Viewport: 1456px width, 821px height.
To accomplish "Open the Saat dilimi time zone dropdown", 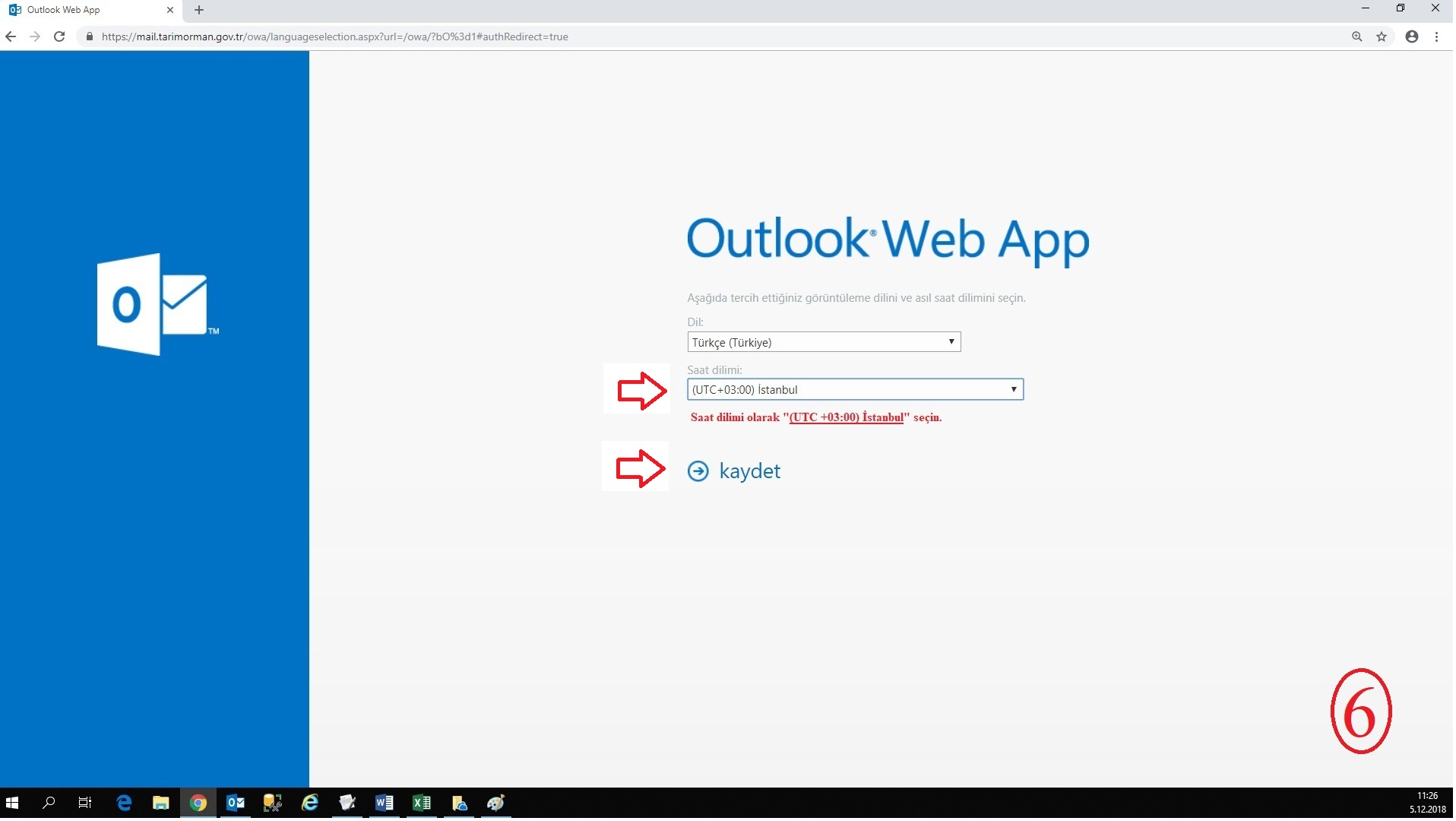I will tap(854, 390).
